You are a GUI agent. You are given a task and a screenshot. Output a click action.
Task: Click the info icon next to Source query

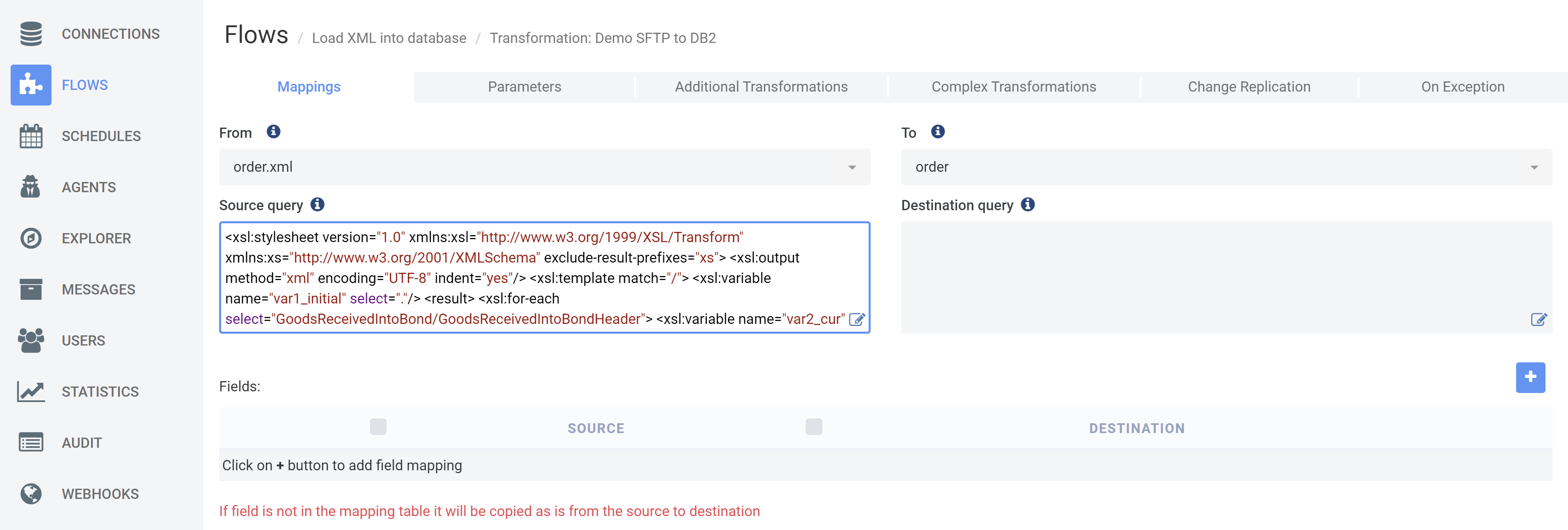(317, 205)
